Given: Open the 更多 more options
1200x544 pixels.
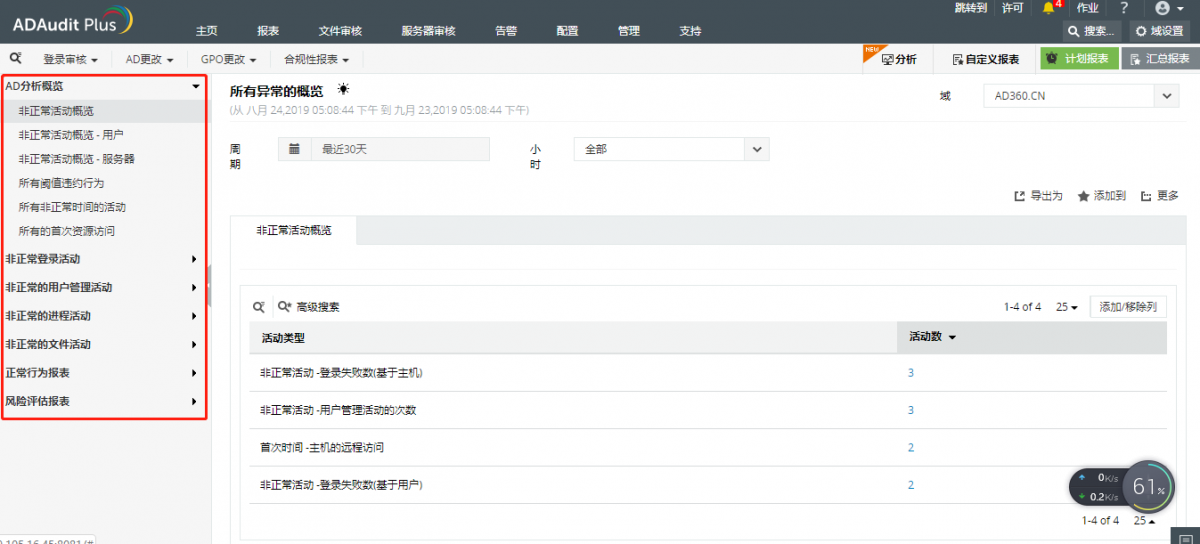Looking at the screenshot, I should tap(1160, 196).
